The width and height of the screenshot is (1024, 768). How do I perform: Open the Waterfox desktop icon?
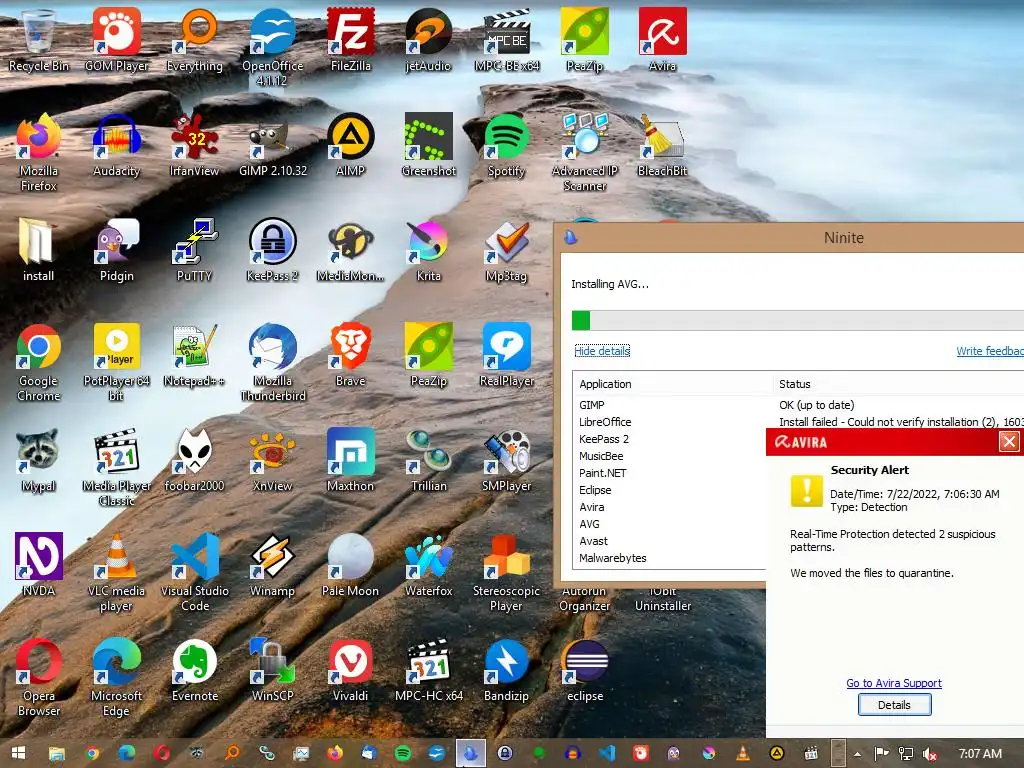click(x=428, y=564)
